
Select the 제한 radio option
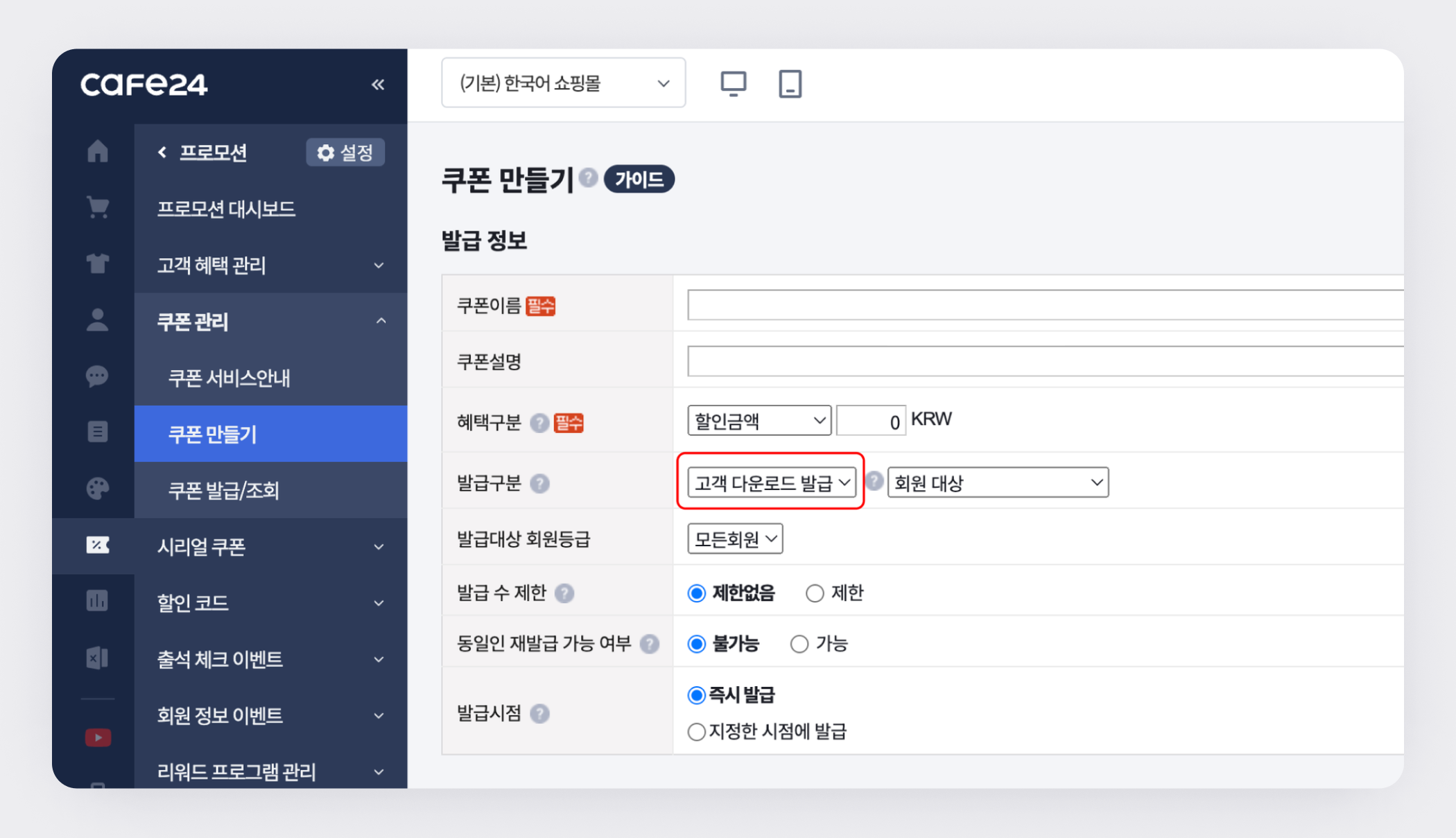815,593
